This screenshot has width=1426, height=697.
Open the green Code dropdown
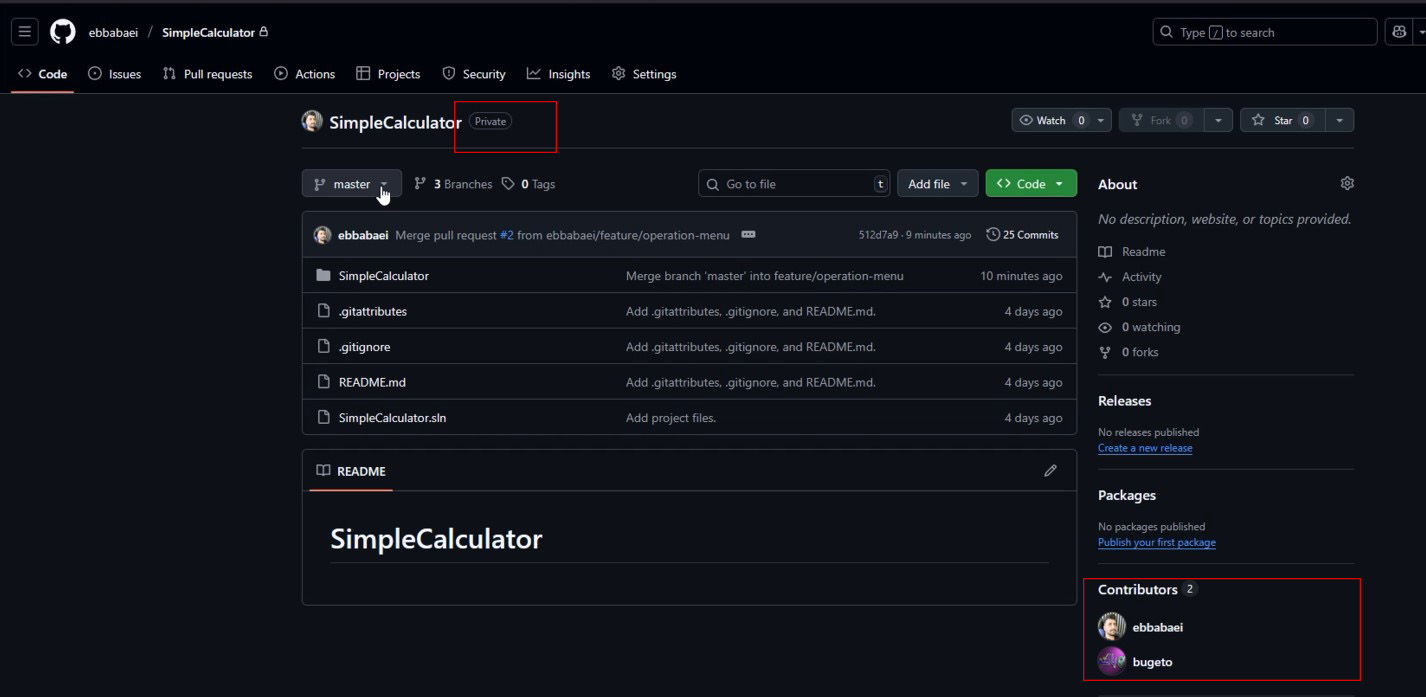click(1031, 184)
